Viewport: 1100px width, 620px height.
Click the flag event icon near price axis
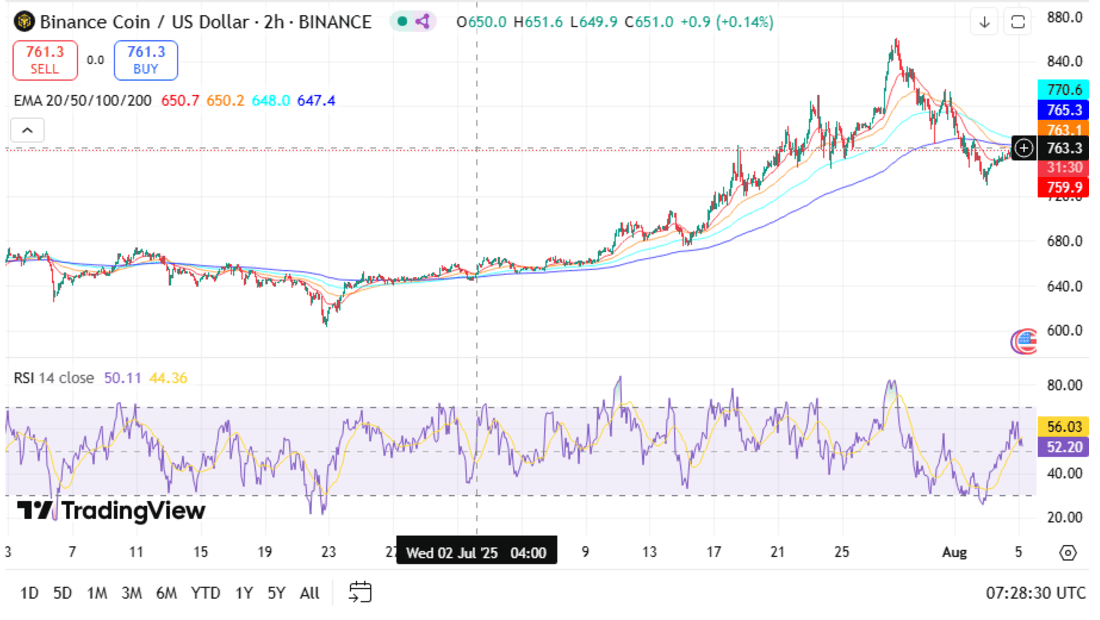[1024, 342]
